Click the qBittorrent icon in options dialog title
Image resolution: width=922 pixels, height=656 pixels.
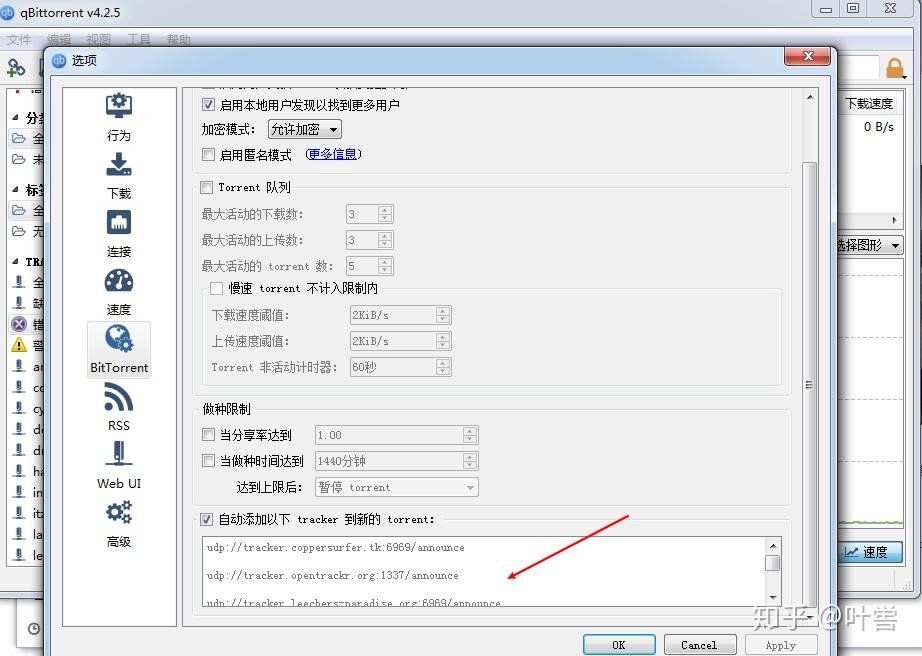[x=59, y=61]
